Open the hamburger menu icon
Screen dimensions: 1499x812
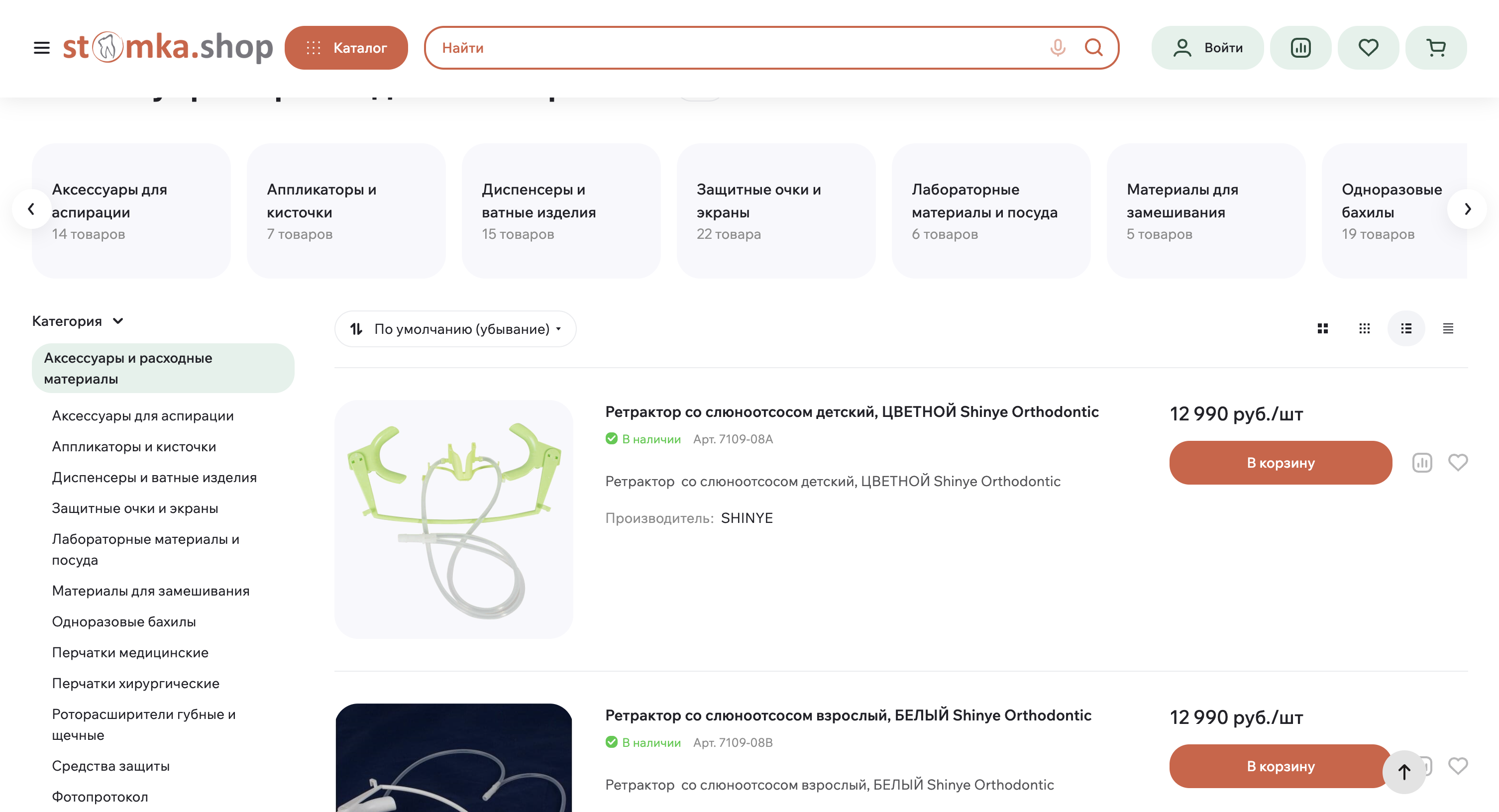point(41,48)
